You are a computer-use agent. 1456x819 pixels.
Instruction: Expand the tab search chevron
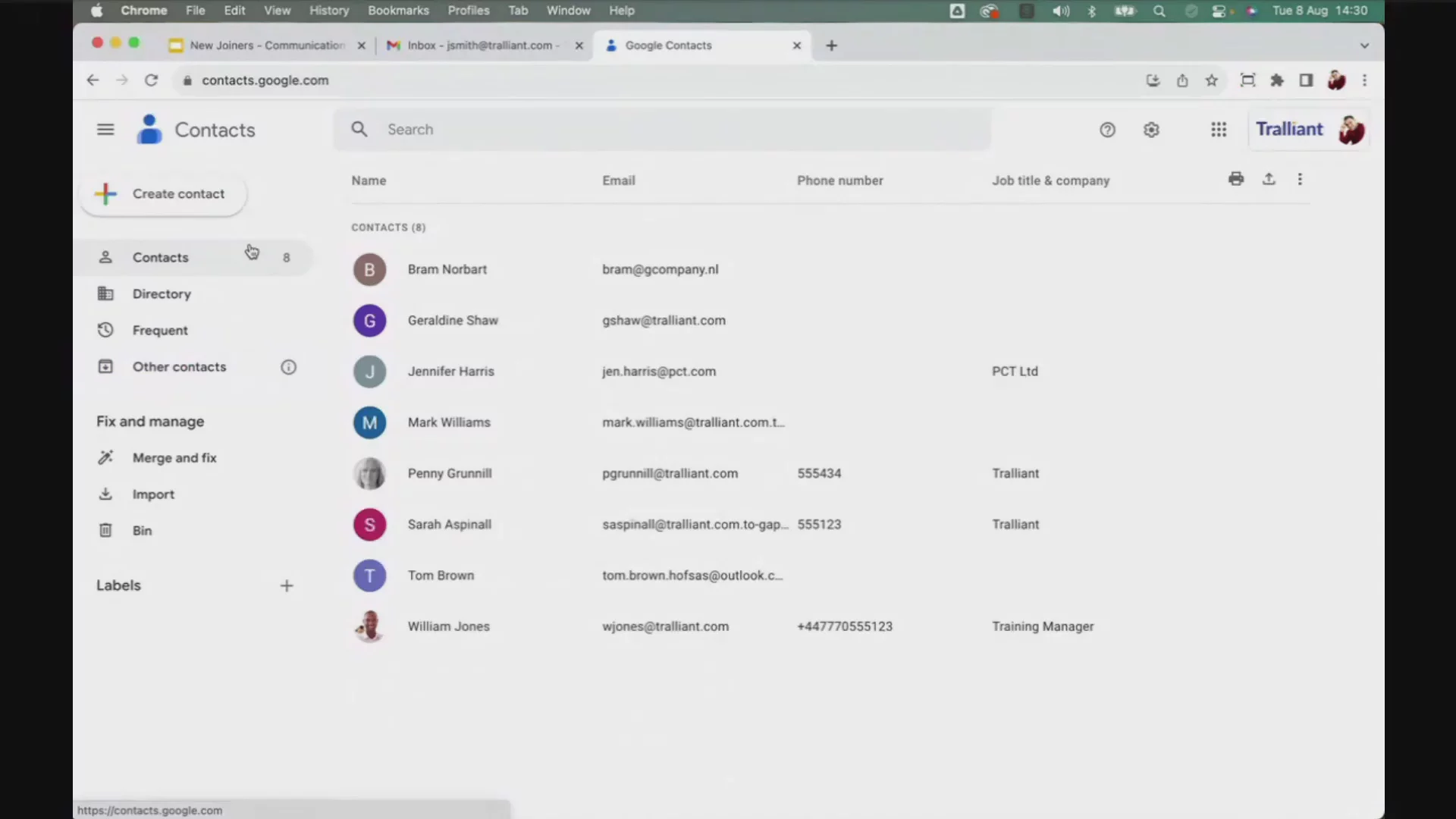(x=1364, y=45)
